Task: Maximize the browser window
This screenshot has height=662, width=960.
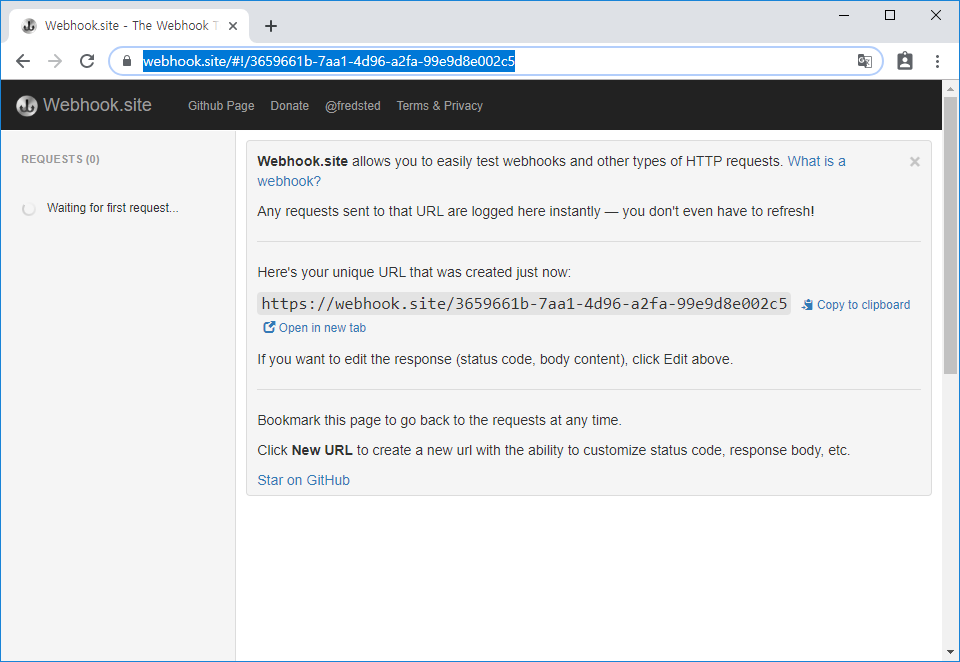Action: coord(890,15)
